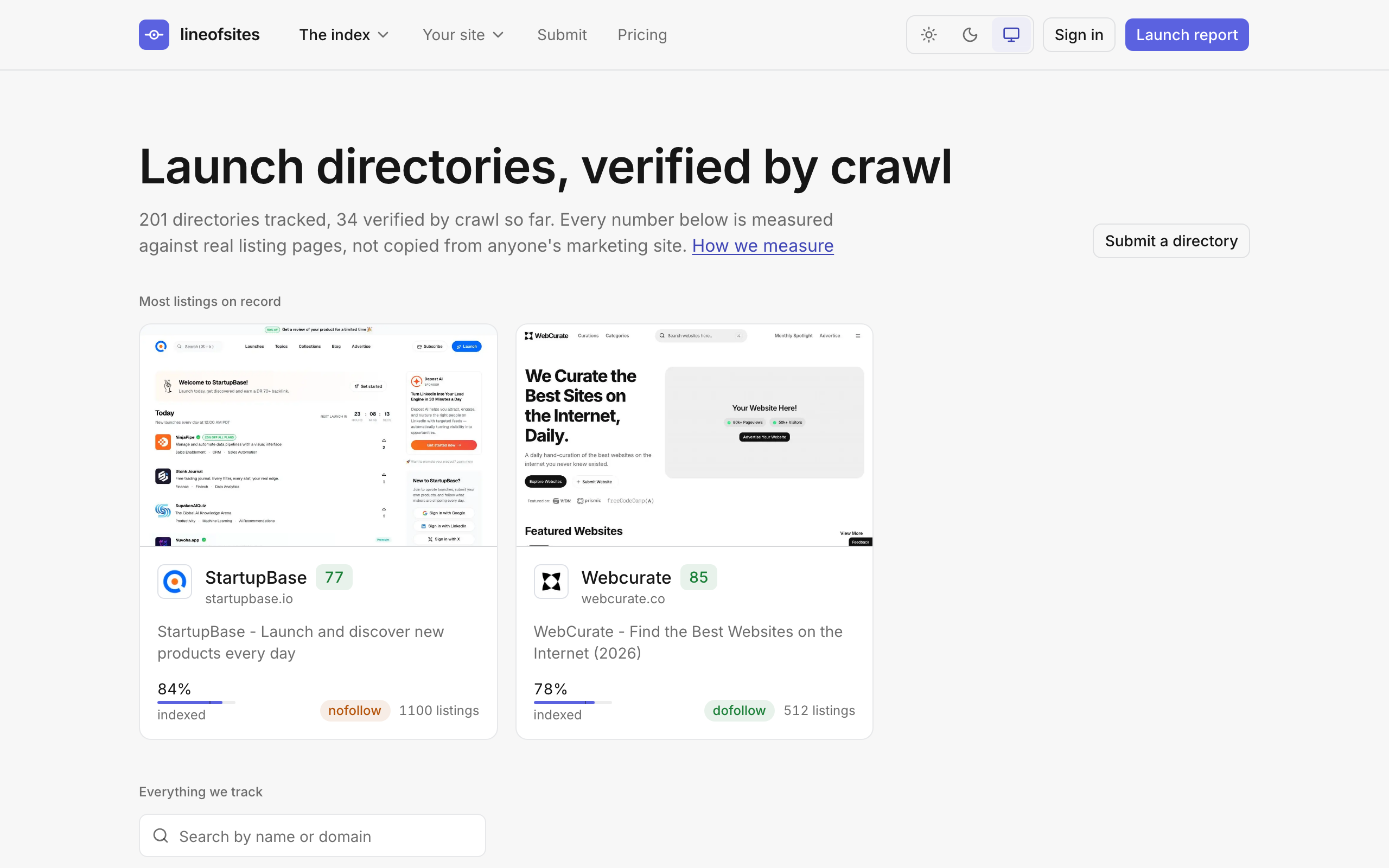This screenshot has height=868, width=1389.
Task: Click the Everything we track heading
Action: (x=201, y=792)
